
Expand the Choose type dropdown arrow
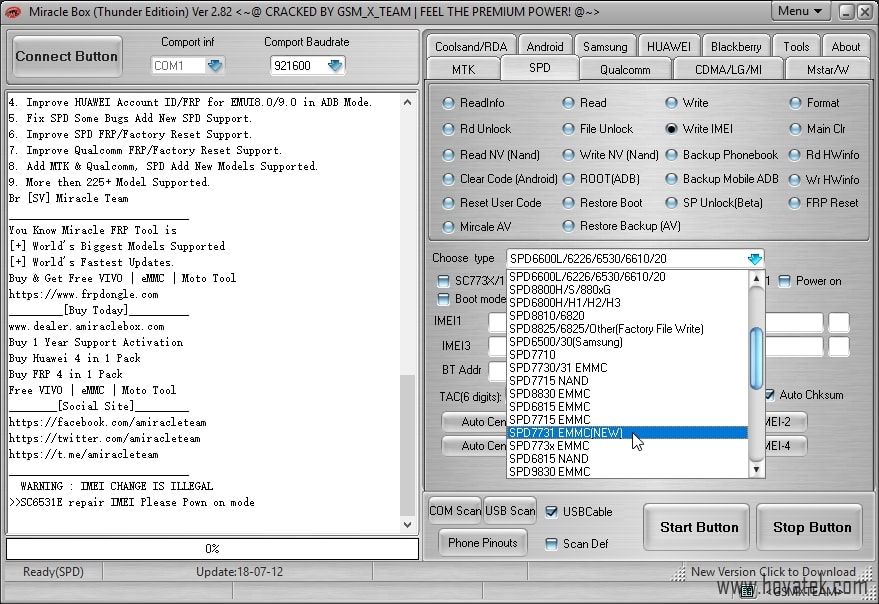[x=755, y=259]
